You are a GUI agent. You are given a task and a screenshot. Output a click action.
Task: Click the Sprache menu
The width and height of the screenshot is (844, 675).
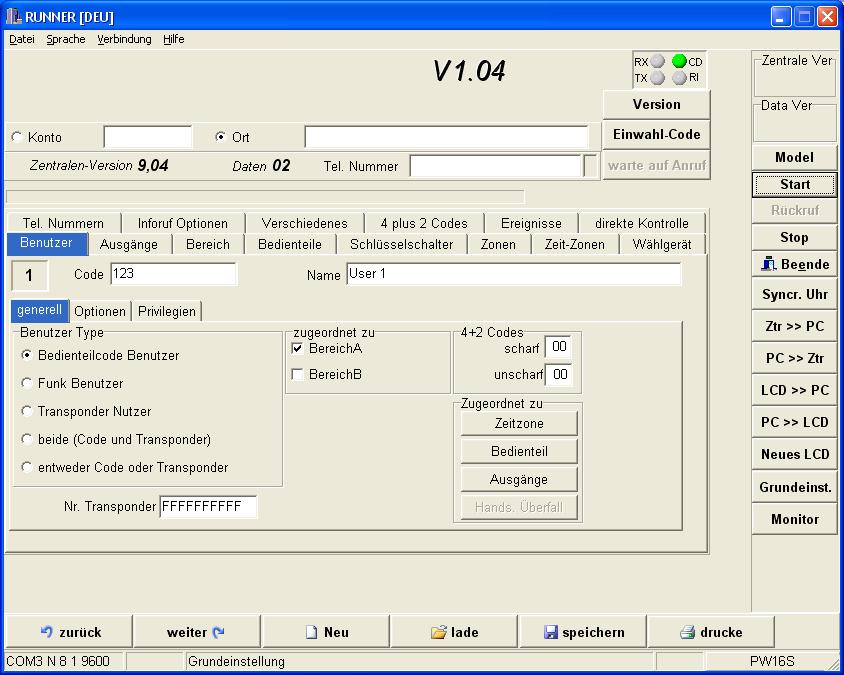click(66, 39)
